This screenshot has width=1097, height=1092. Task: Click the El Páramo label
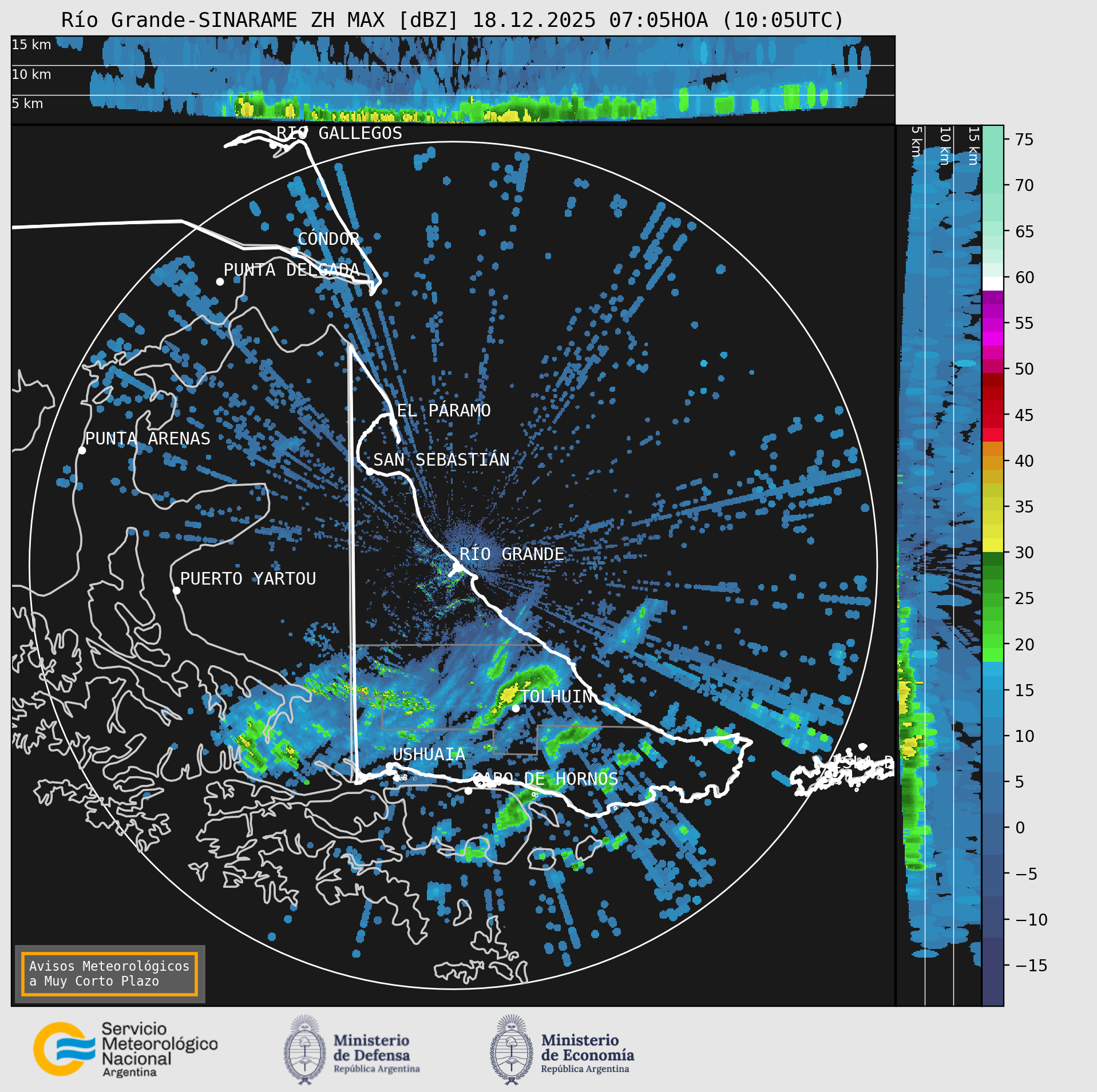point(443,410)
